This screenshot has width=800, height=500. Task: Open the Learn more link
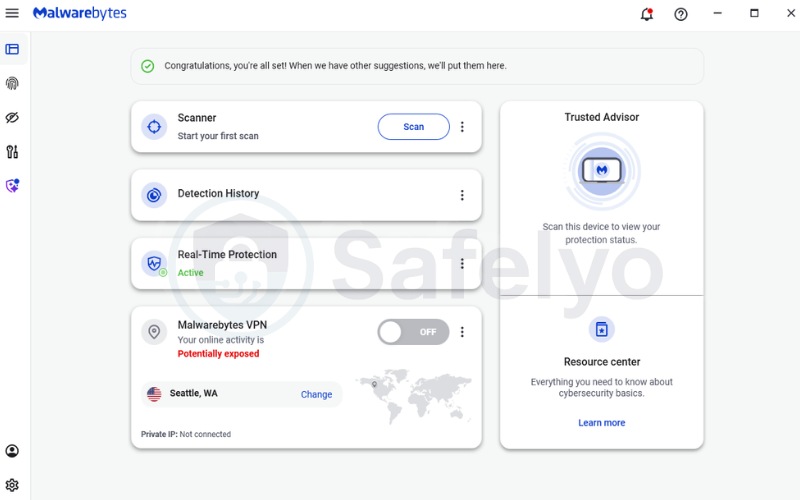click(602, 422)
